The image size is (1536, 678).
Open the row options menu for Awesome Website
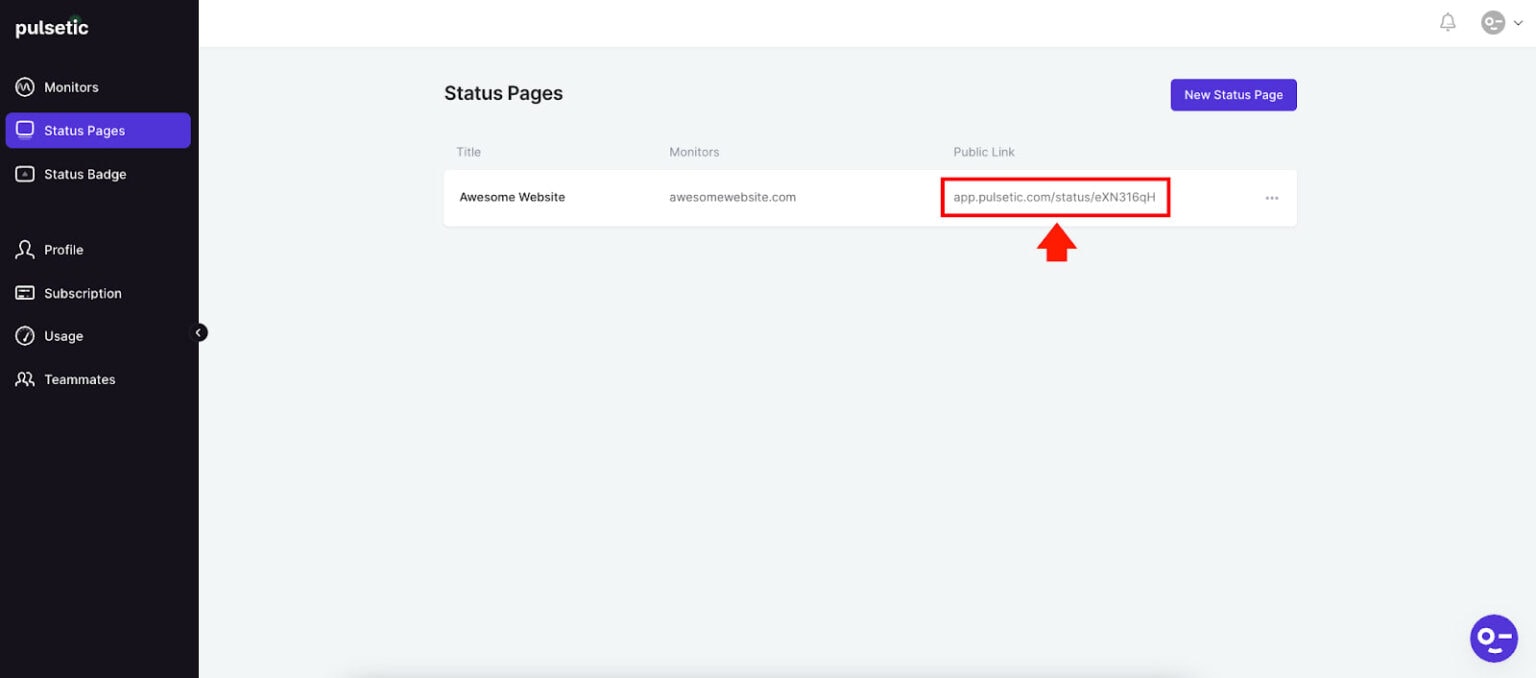click(x=1271, y=197)
